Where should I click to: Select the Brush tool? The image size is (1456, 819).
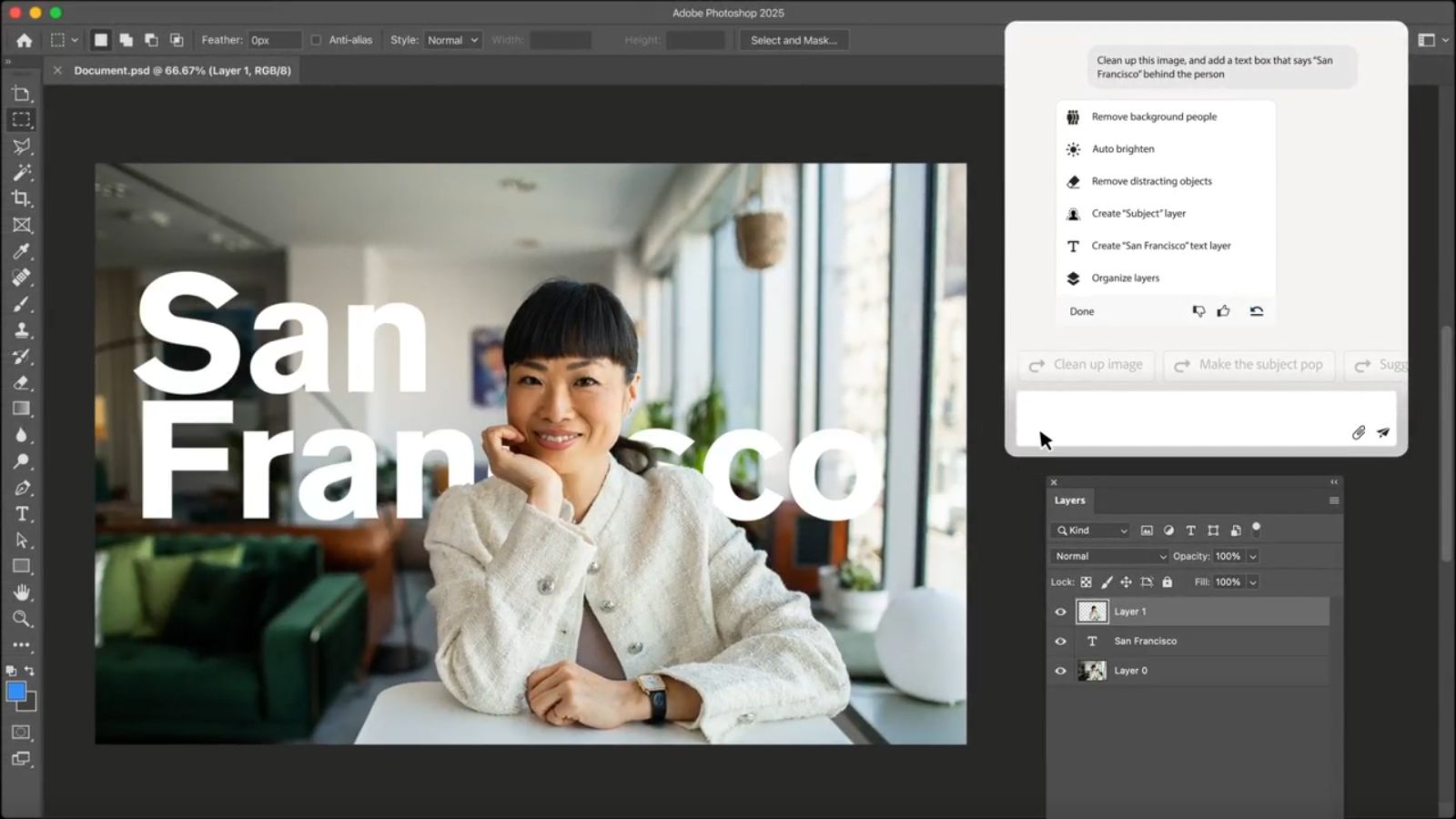[x=22, y=304]
